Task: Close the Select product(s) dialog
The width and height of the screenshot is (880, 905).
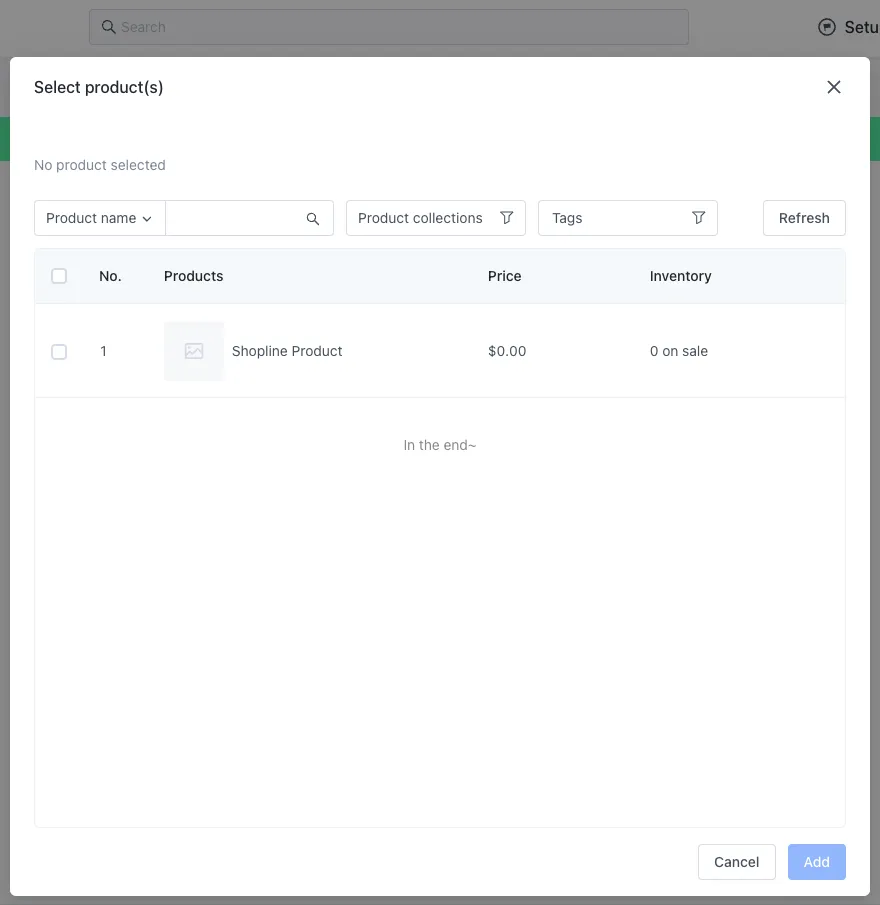Action: pyautogui.click(x=834, y=87)
